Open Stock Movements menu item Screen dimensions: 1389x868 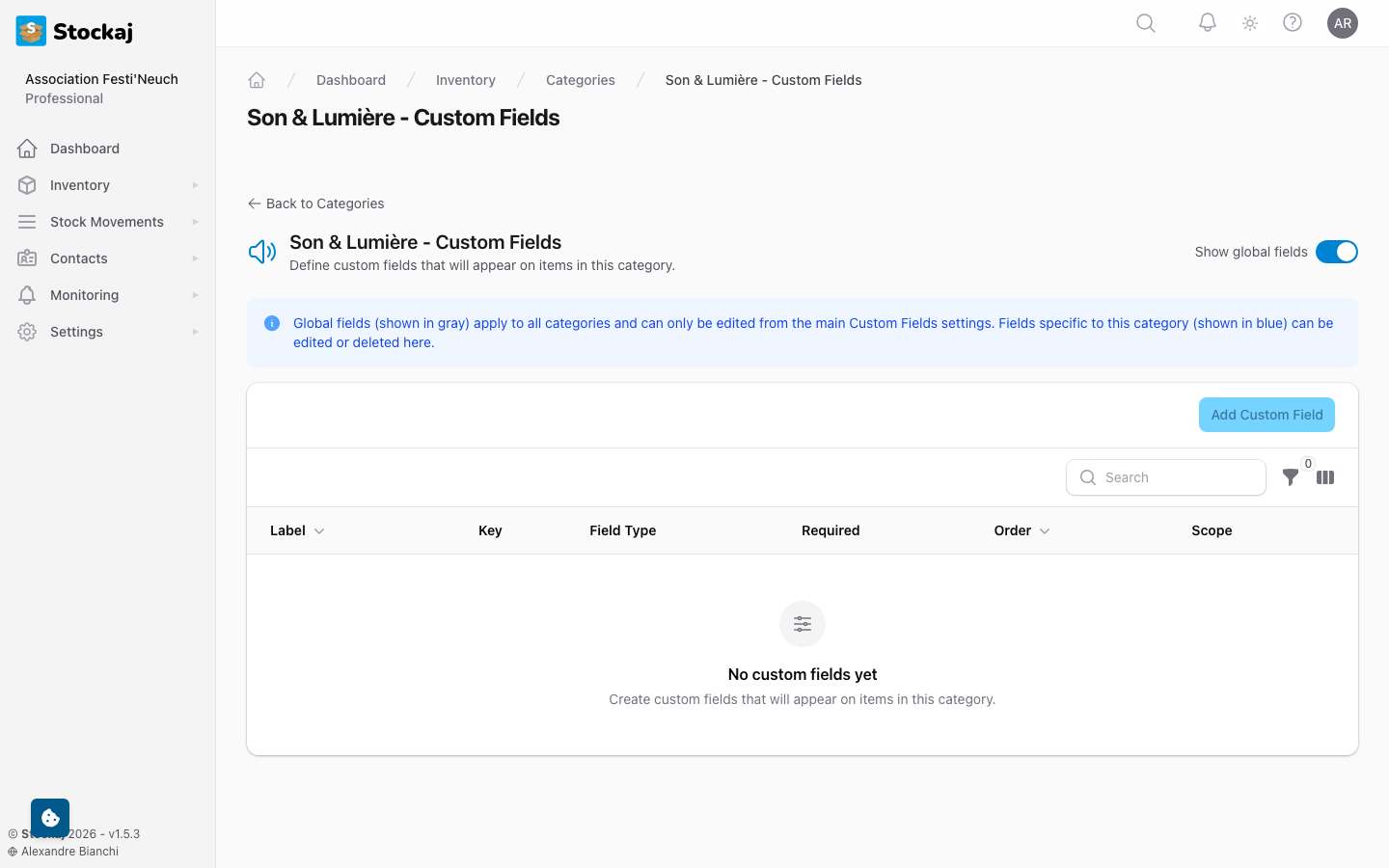(107, 222)
